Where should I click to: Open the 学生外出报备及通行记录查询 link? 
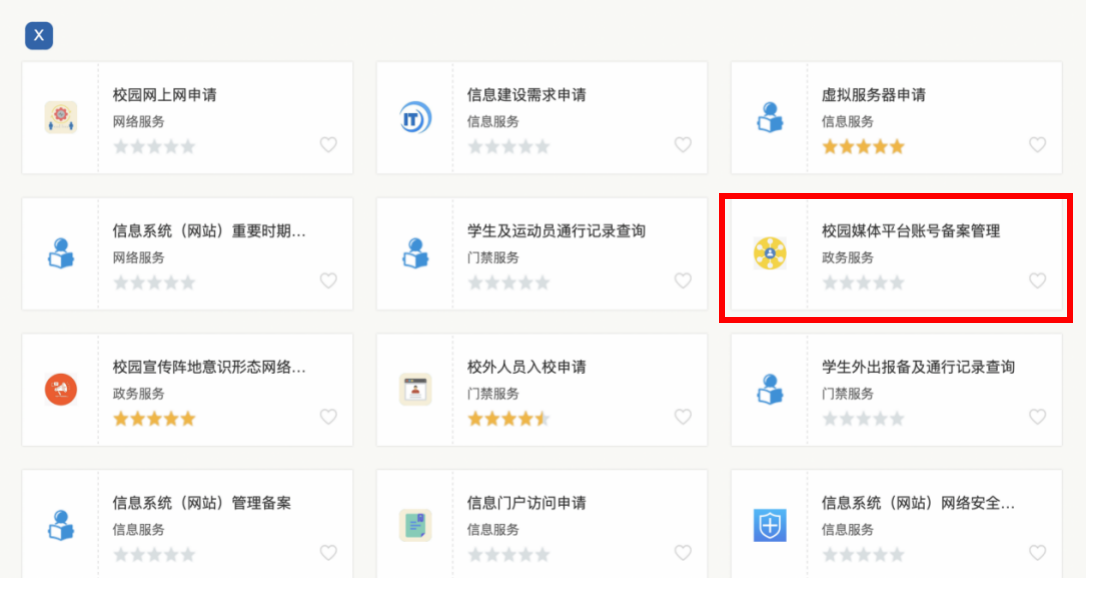point(918,367)
